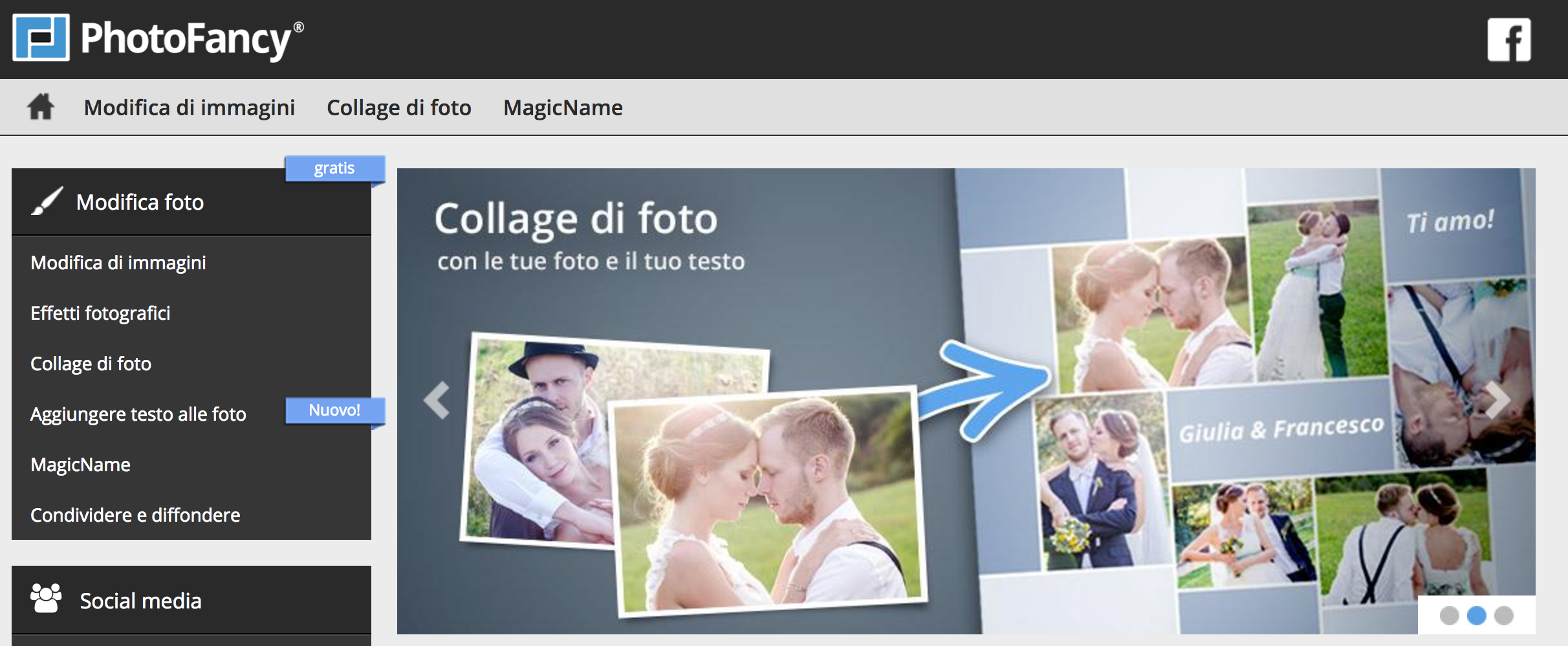Screen dimensions: 1568x646
Task: Select Modifica di immagini in sidebar
Action: click(118, 263)
